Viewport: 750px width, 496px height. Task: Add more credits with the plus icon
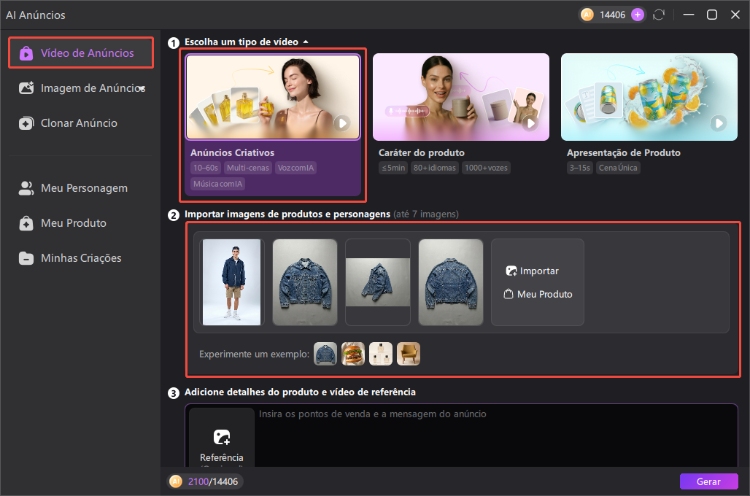point(637,15)
